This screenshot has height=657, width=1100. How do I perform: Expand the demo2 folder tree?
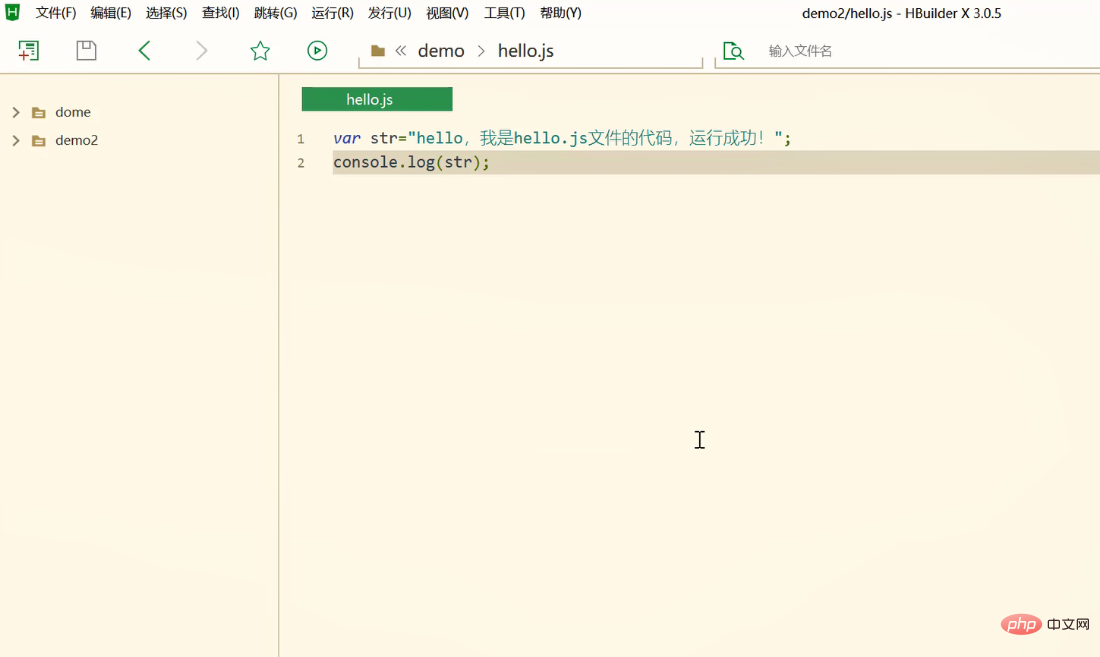click(16, 140)
